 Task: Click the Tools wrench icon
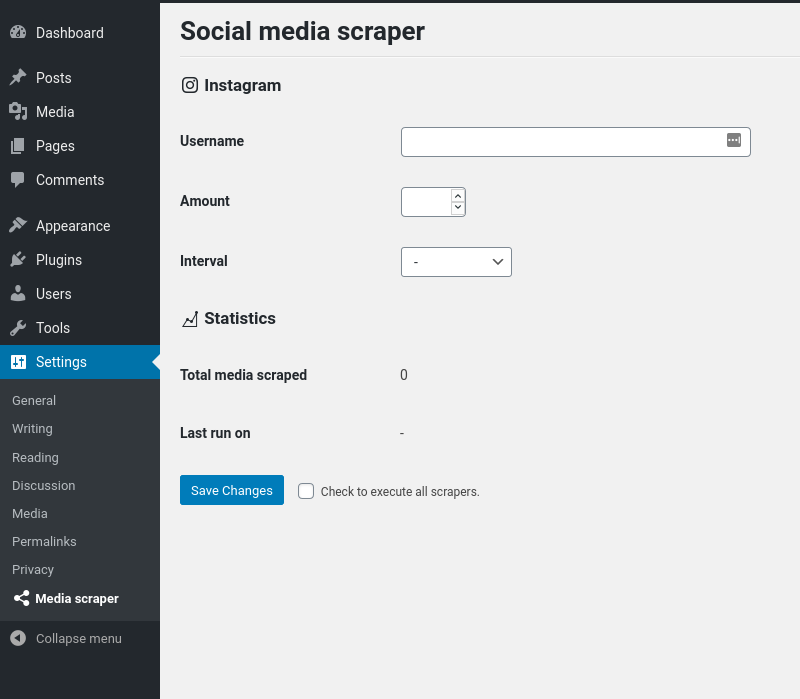click(18, 328)
